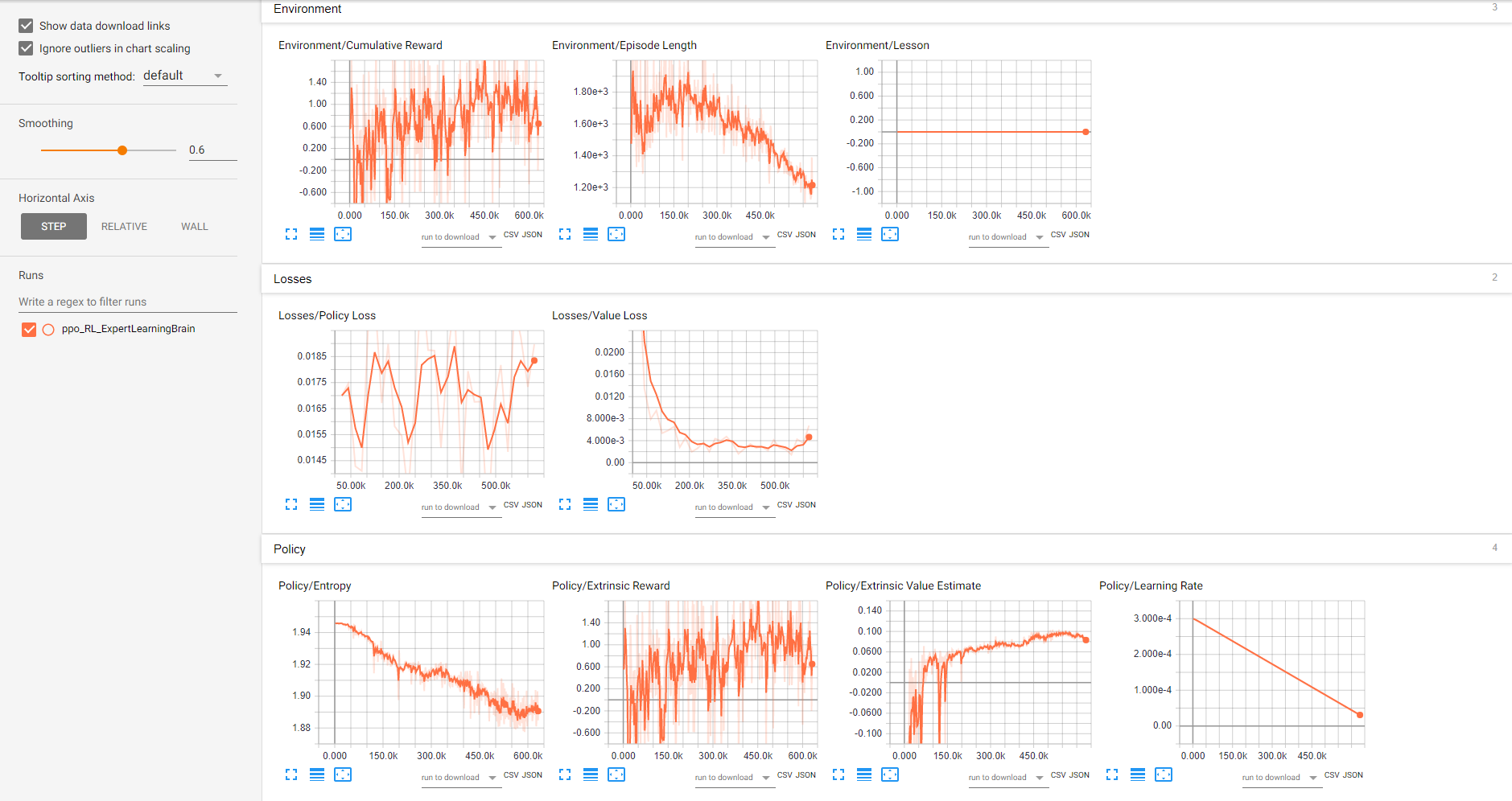Fit domain to data on Episode Length chart

[x=616, y=234]
